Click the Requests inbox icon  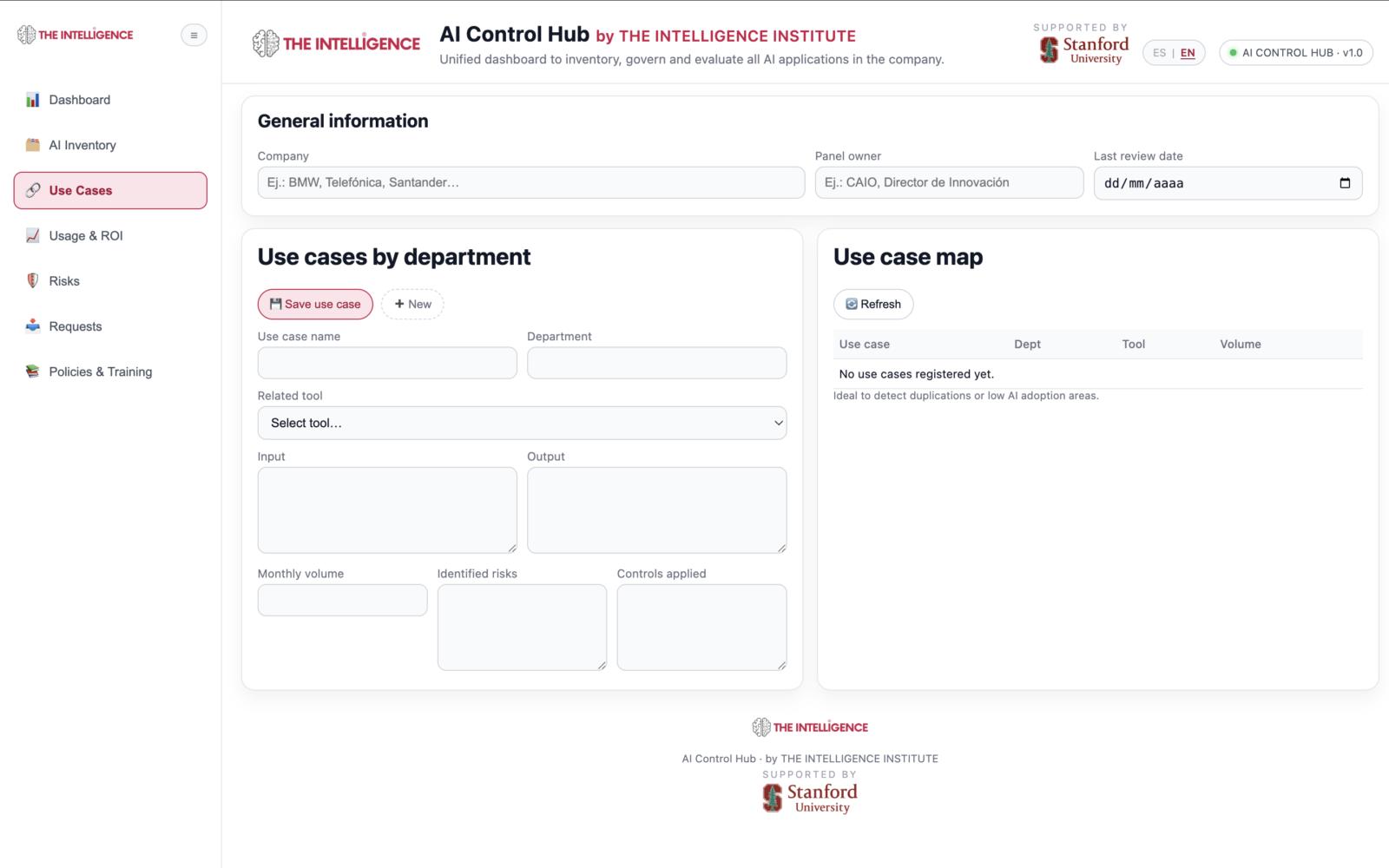(x=33, y=325)
